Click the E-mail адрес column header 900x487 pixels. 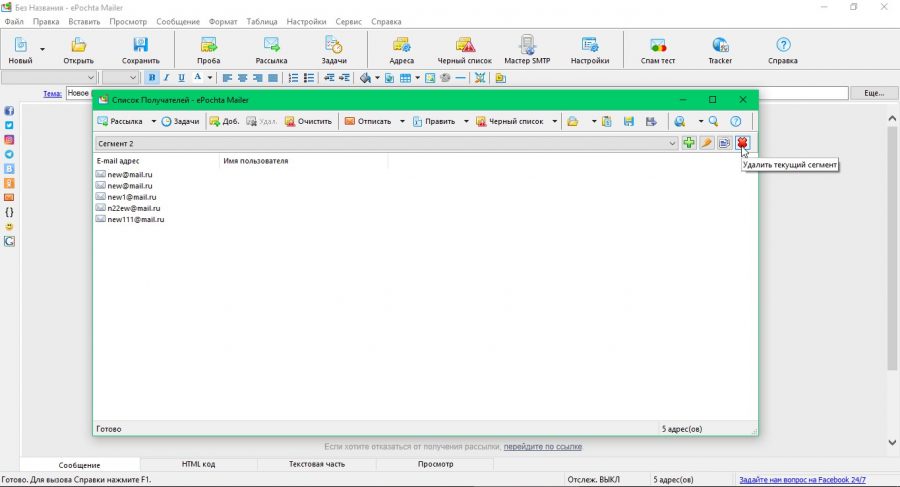pyautogui.click(x=156, y=161)
